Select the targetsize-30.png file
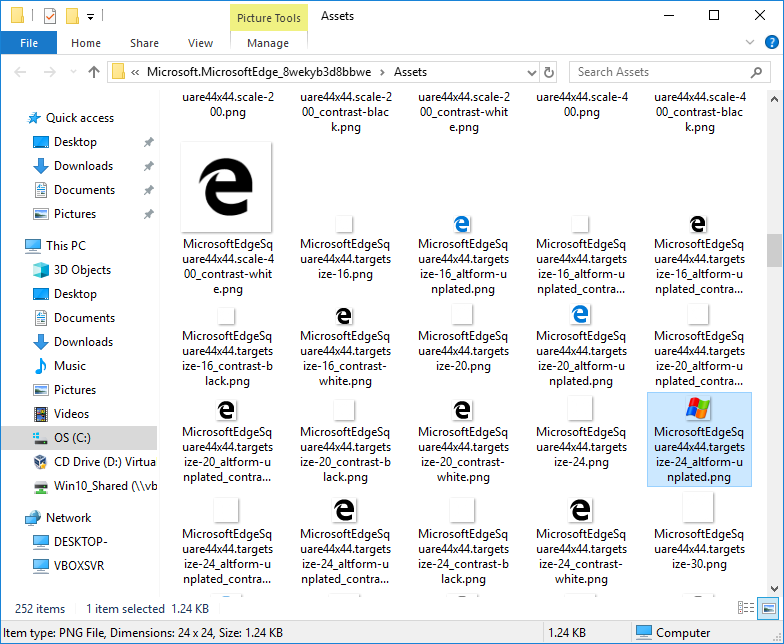The width and height of the screenshot is (784, 644). click(x=699, y=532)
